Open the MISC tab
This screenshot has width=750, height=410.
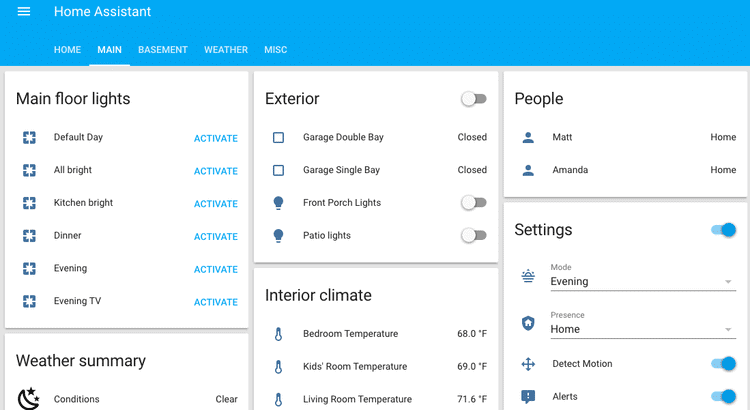(x=276, y=50)
